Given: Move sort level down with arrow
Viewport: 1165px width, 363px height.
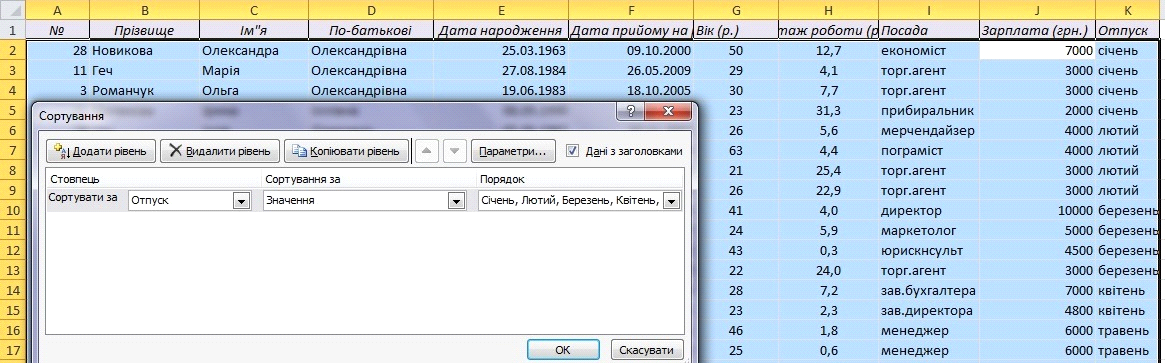Looking at the screenshot, I should [455, 151].
